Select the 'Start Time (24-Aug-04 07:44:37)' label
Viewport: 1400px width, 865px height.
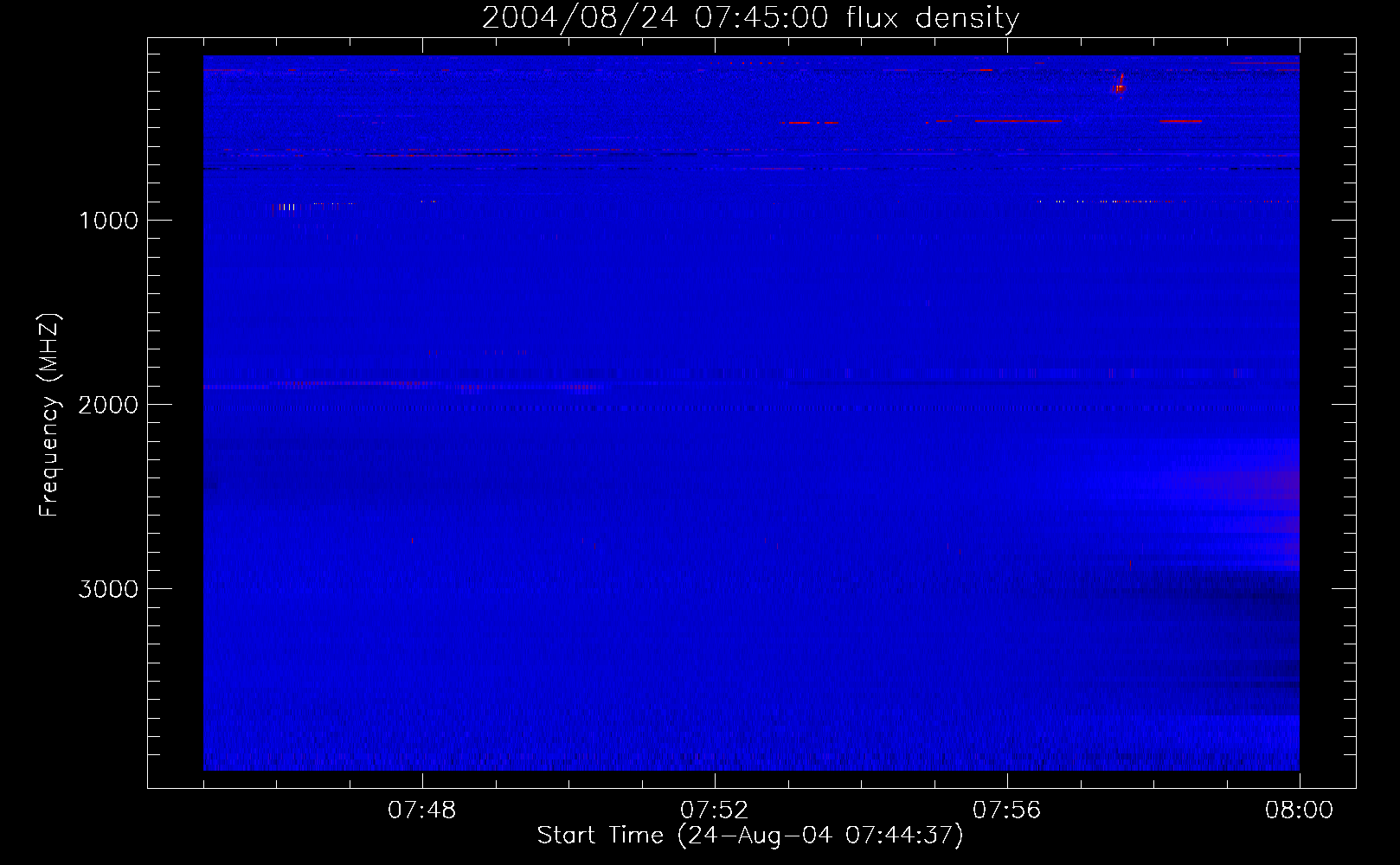point(750,836)
